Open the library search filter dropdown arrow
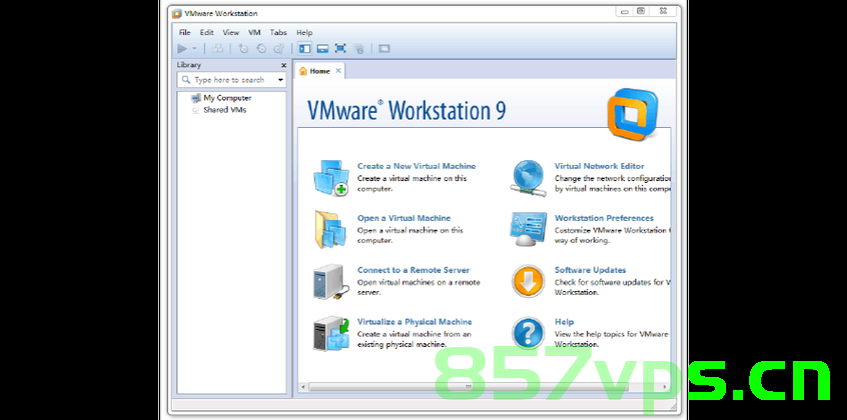Screen dimensions: 847x420 (280, 80)
